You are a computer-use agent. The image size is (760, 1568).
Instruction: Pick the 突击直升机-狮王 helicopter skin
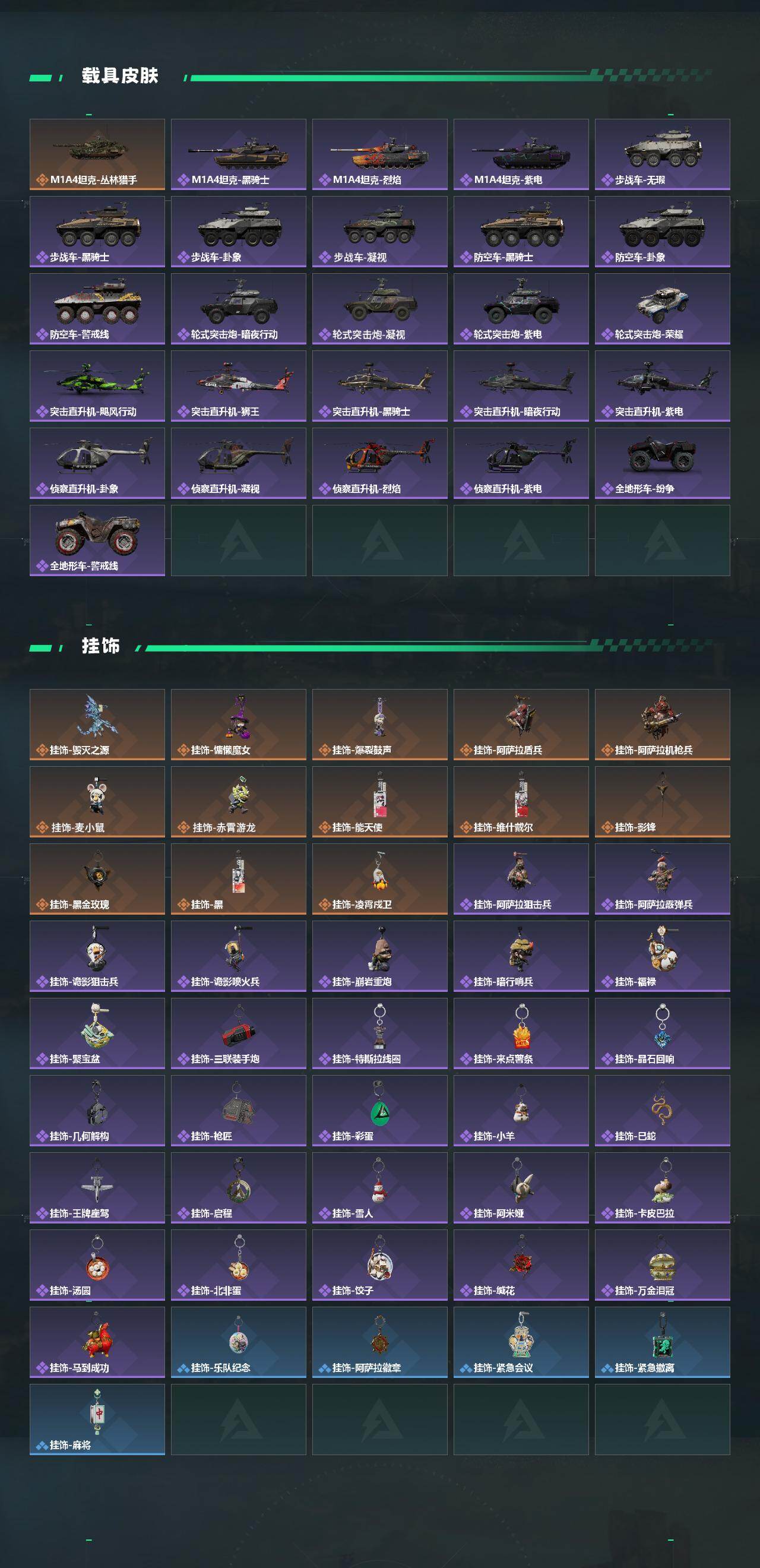click(239, 386)
